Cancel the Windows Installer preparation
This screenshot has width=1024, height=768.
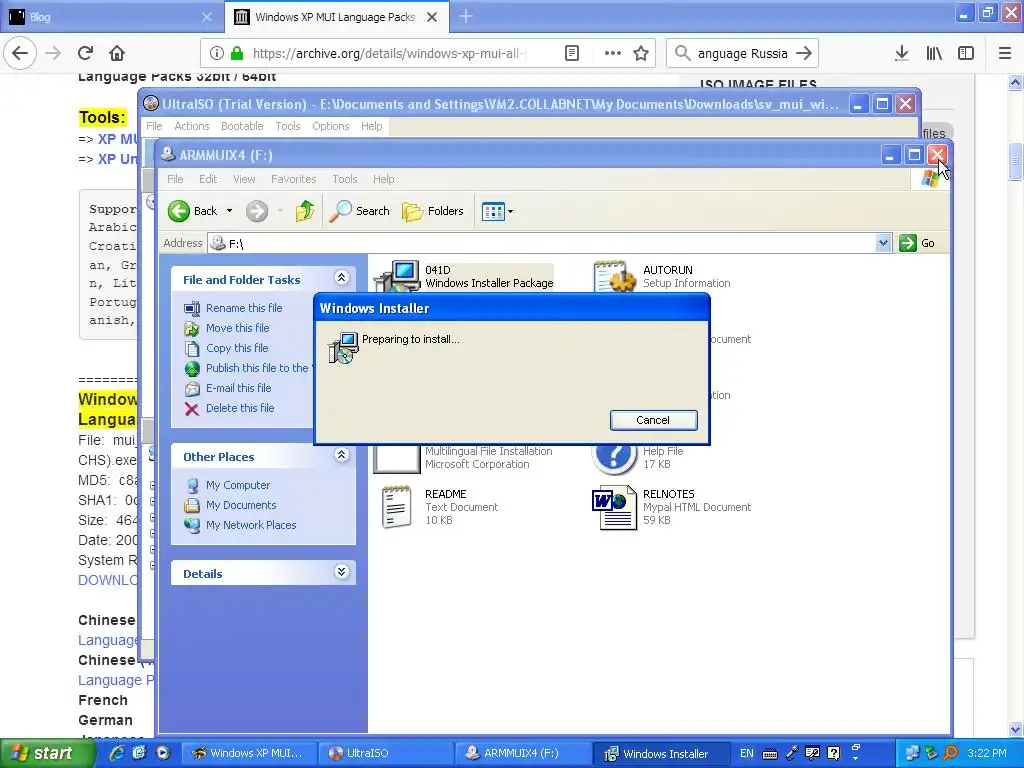tap(653, 420)
